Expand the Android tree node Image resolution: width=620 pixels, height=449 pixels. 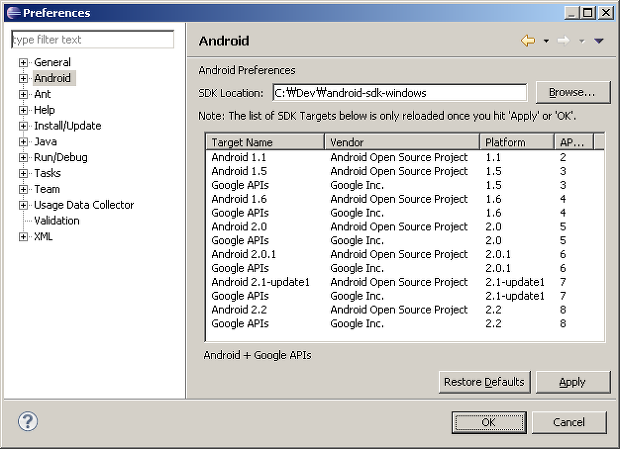[23, 78]
